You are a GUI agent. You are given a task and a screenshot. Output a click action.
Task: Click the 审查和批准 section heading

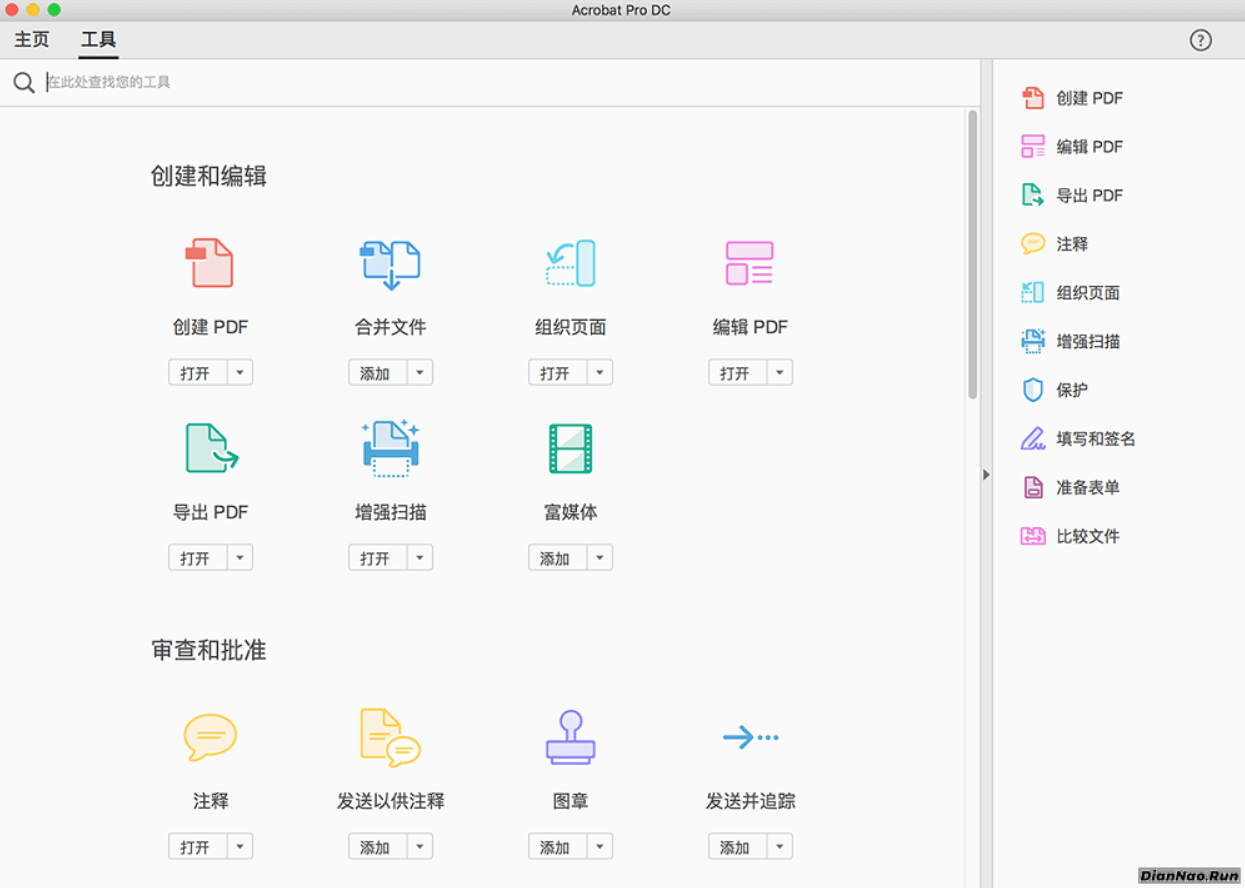pyautogui.click(x=208, y=650)
